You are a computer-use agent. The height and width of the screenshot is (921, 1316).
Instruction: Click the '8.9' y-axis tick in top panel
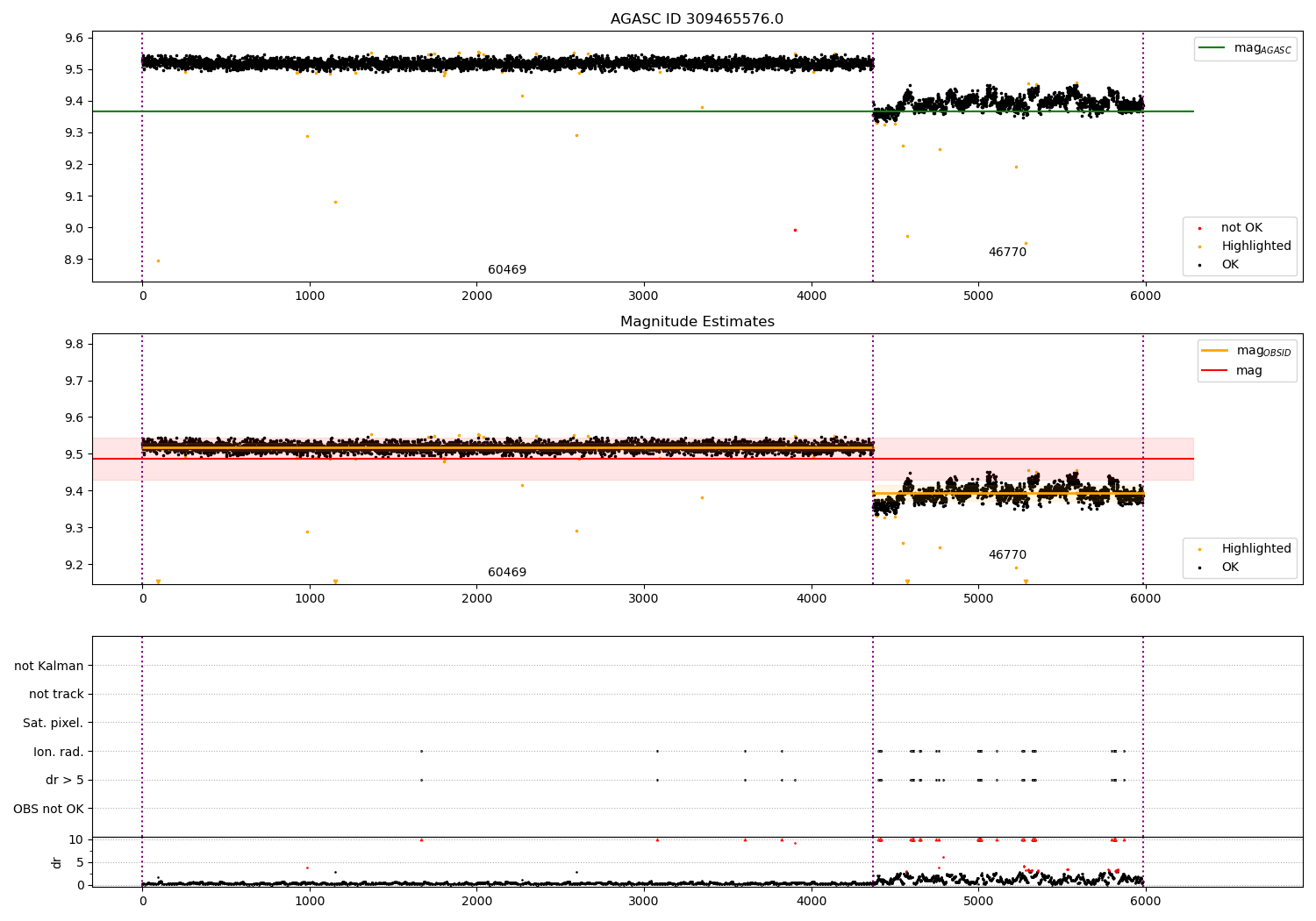coord(74,261)
